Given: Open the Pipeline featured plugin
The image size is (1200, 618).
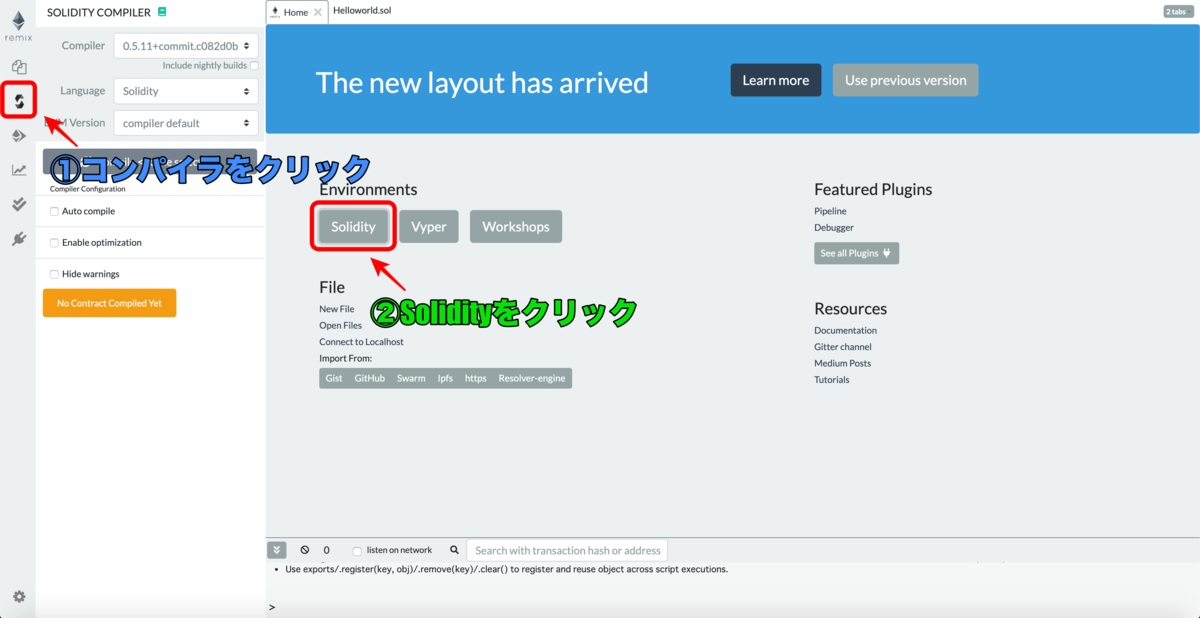Looking at the screenshot, I should click(830, 211).
